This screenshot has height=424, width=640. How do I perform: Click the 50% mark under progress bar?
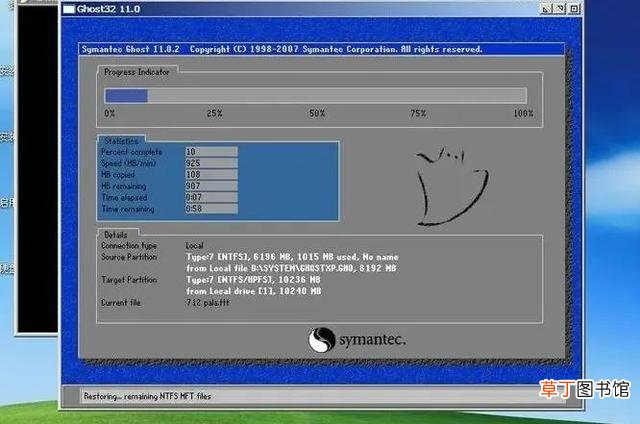tap(317, 113)
